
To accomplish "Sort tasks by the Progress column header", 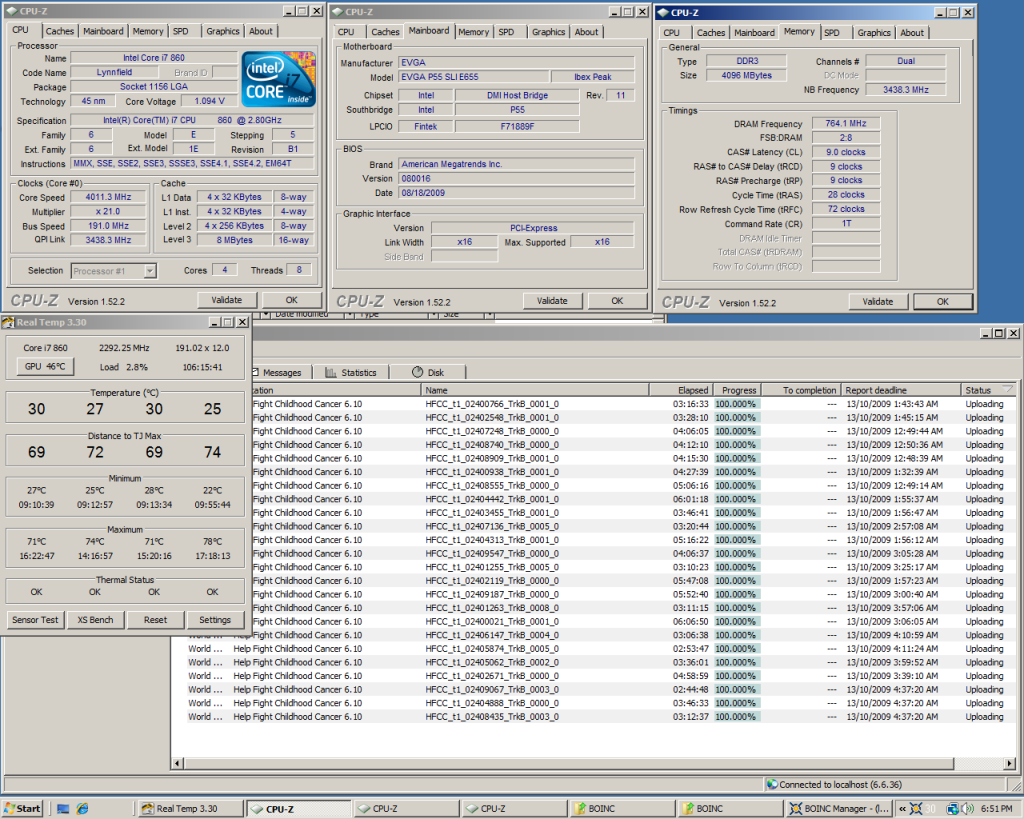I will 737,390.
